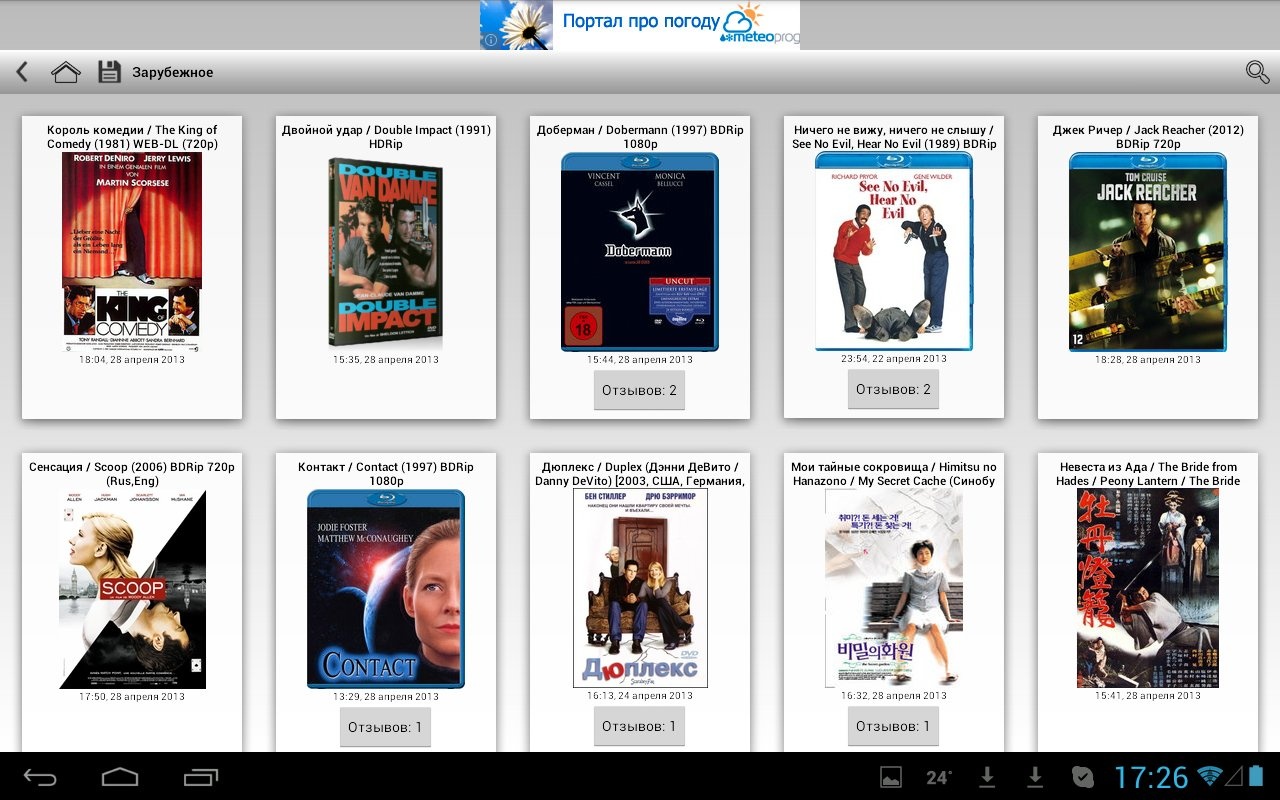Click the save floppy disk icon
The height and width of the screenshot is (800, 1280).
coord(109,72)
